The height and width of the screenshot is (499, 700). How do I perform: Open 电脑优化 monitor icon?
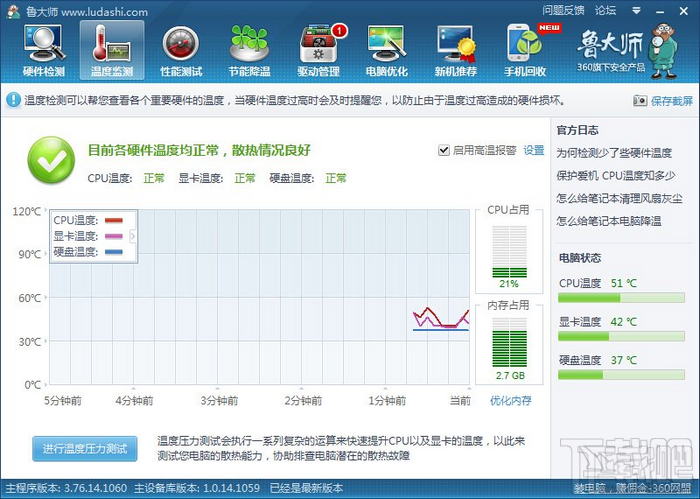tap(387, 44)
